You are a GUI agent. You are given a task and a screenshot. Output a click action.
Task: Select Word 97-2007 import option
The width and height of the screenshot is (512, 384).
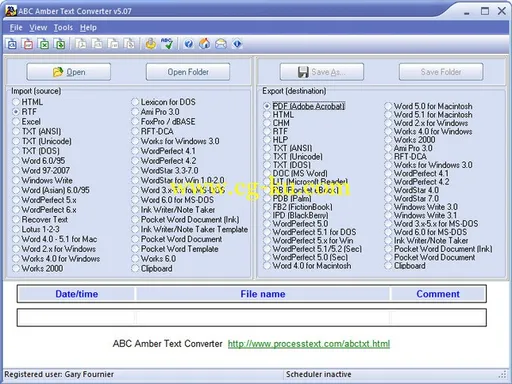[41, 170]
